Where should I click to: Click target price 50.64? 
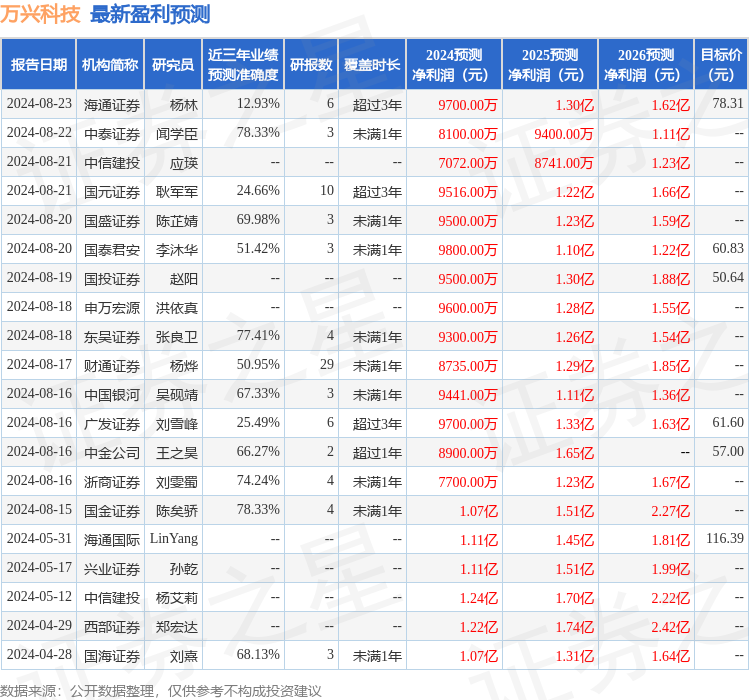[x=728, y=278]
